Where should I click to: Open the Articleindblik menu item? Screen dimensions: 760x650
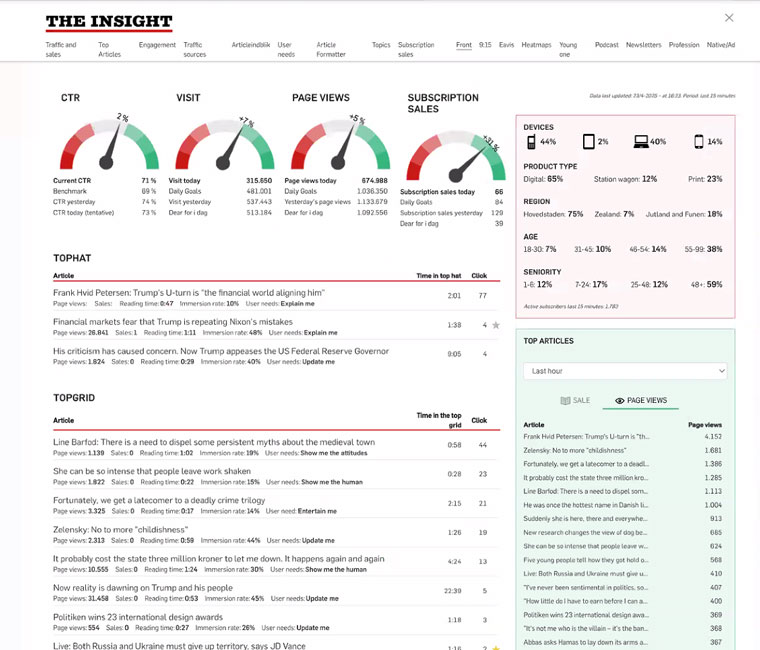[251, 45]
